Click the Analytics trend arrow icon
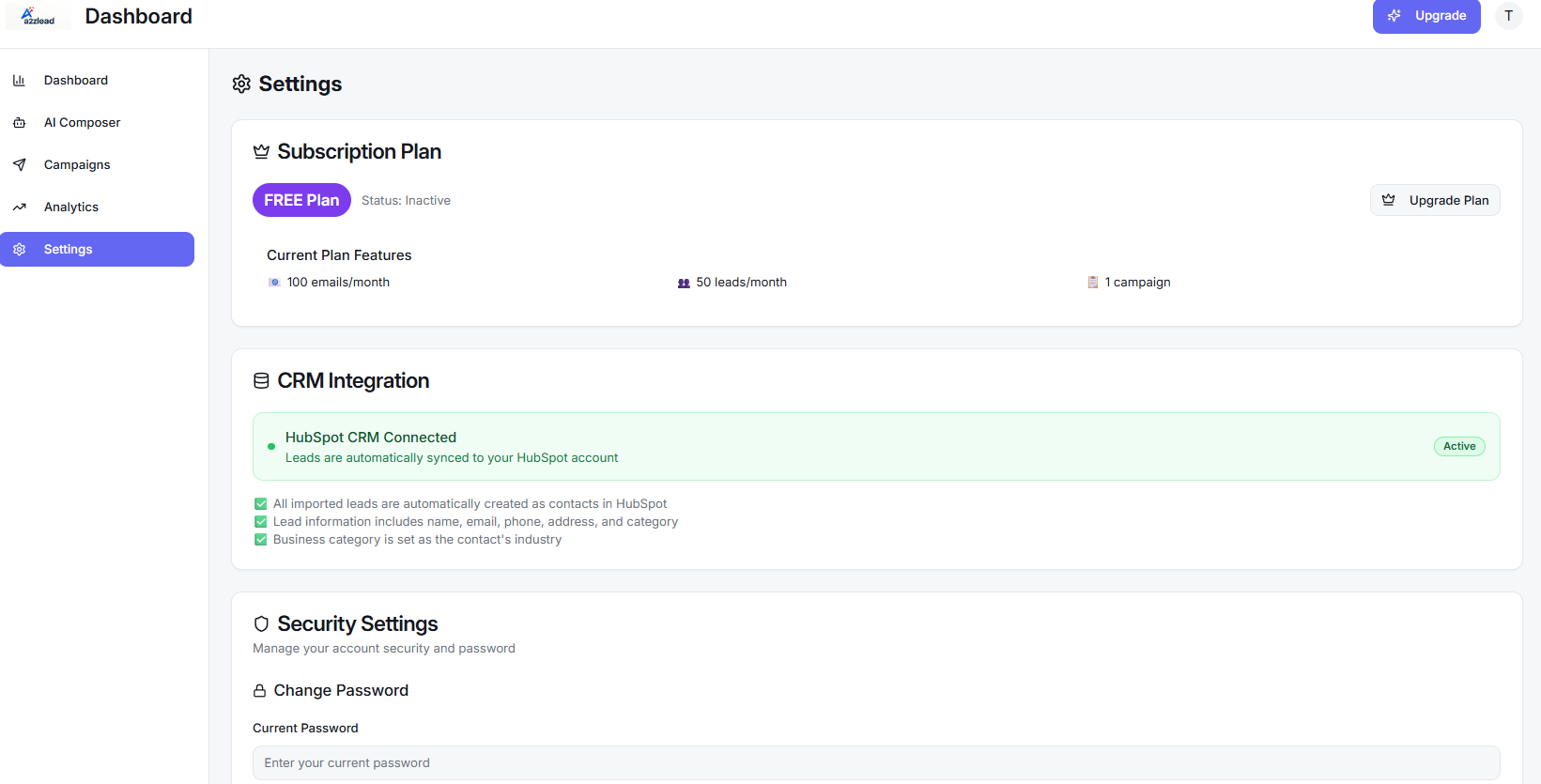This screenshot has width=1541, height=784. [x=19, y=208]
